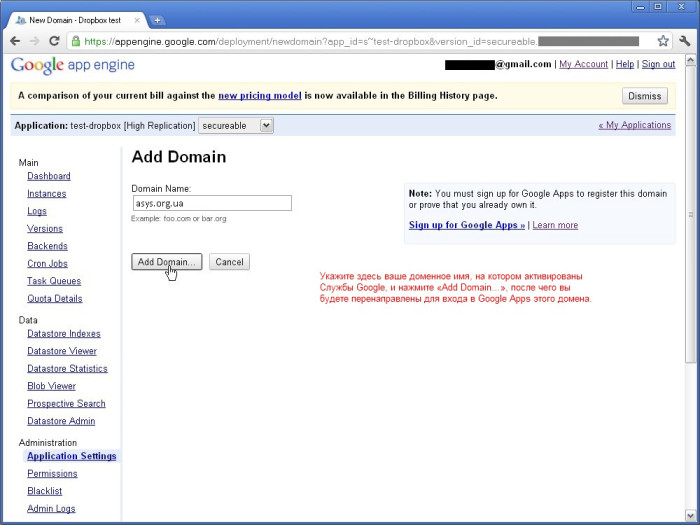The width and height of the screenshot is (700, 525).
Task: Click the page scrollbar up arrow
Action: [x=690, y=60]
